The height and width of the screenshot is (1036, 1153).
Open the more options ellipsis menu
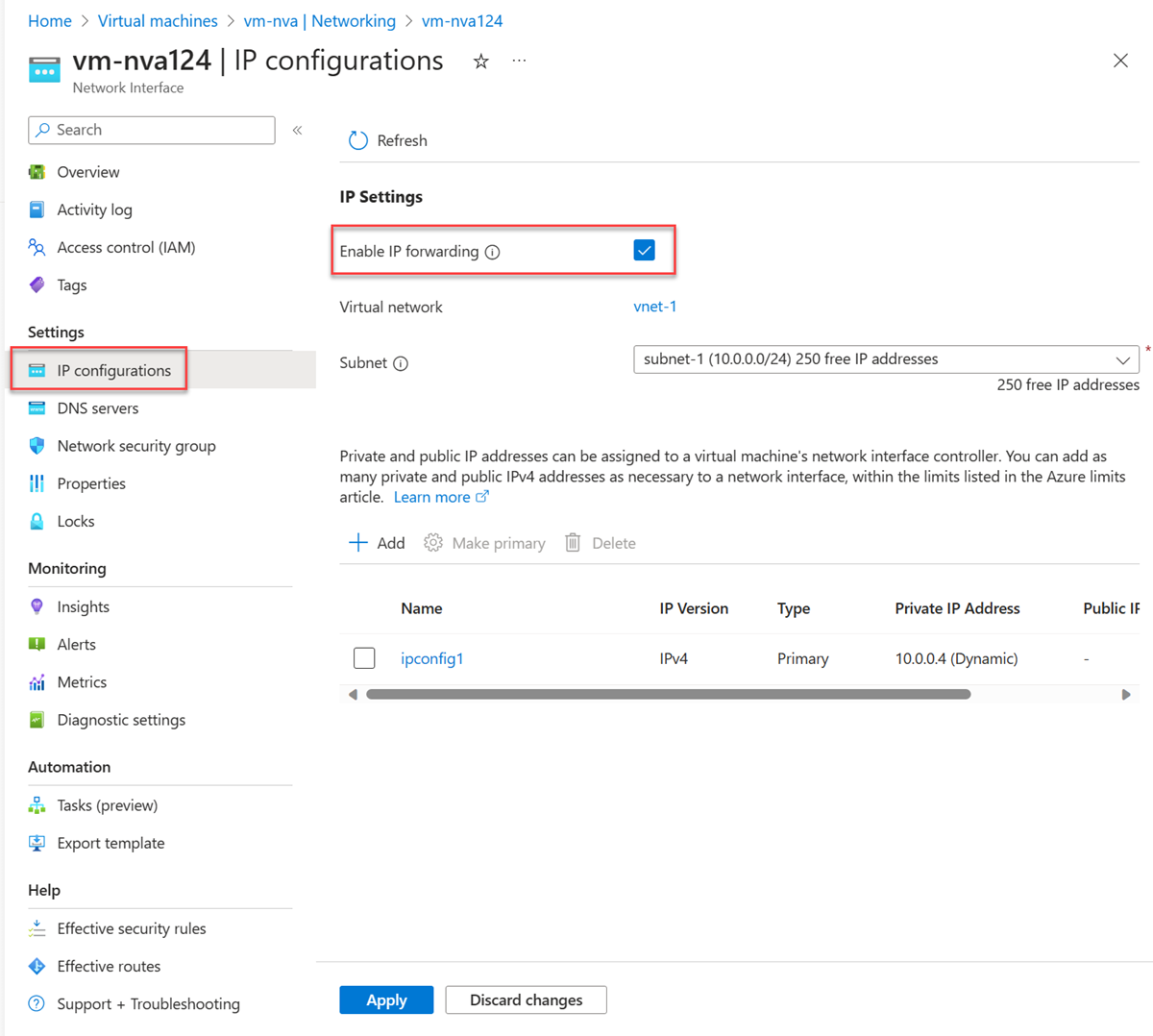click(519, 62)
